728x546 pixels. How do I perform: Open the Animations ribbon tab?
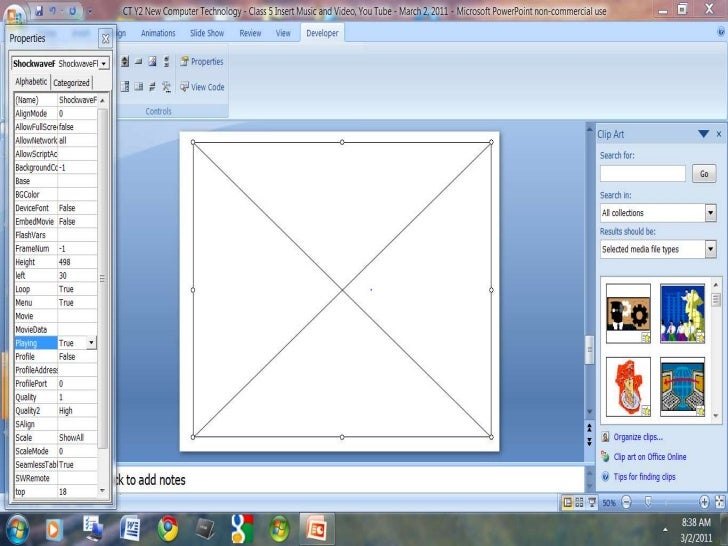click(158, 33)
